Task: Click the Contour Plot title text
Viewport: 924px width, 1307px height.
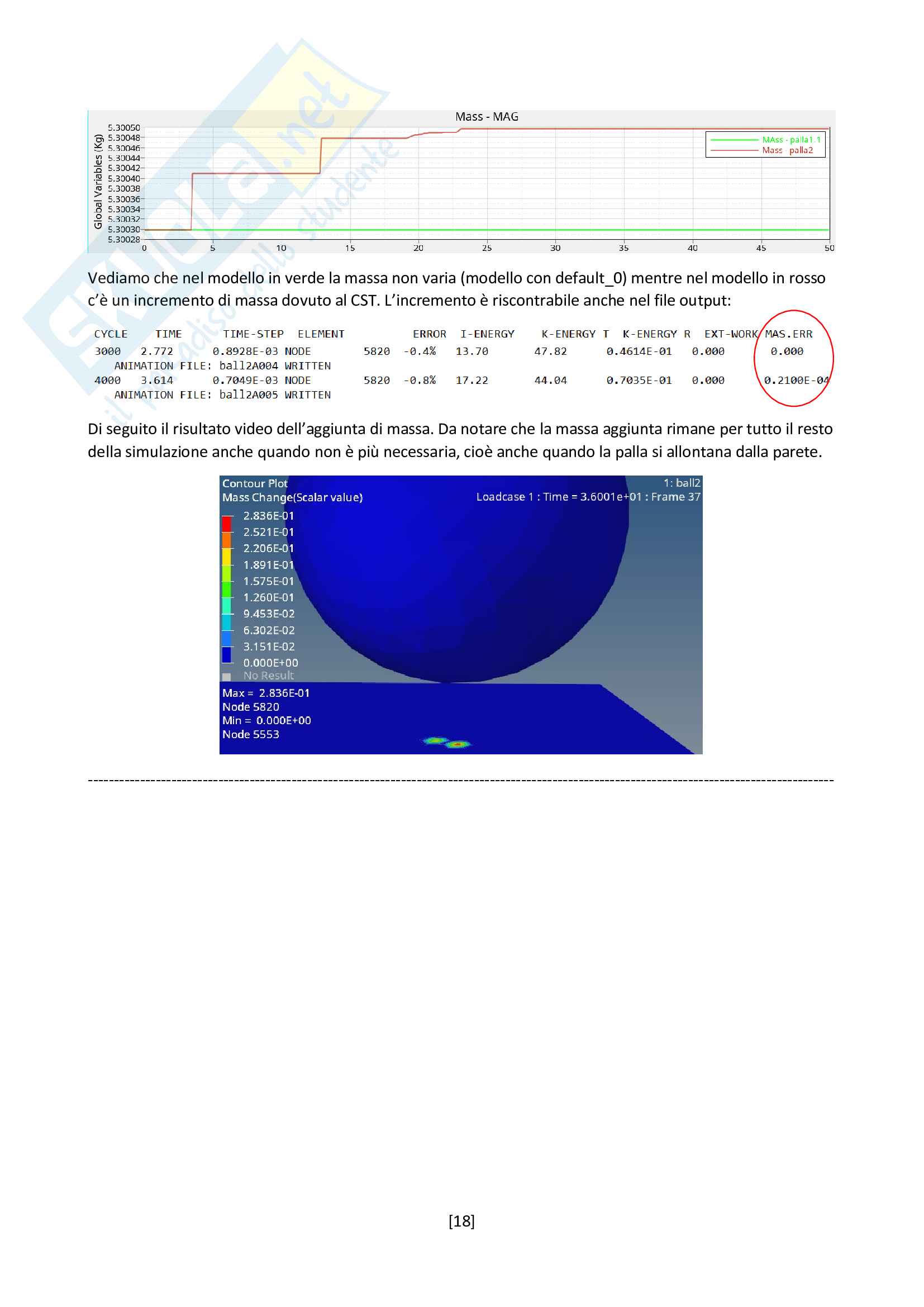Action: pos(254,483)
